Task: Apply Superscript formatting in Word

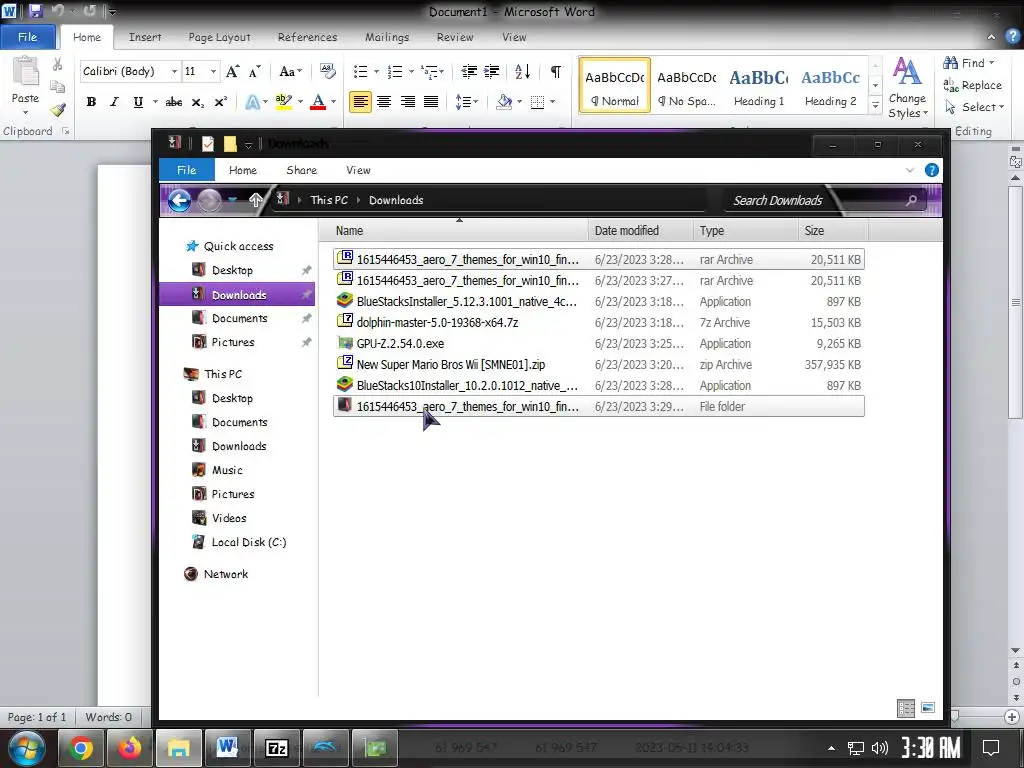Action: tap(221, 102)
